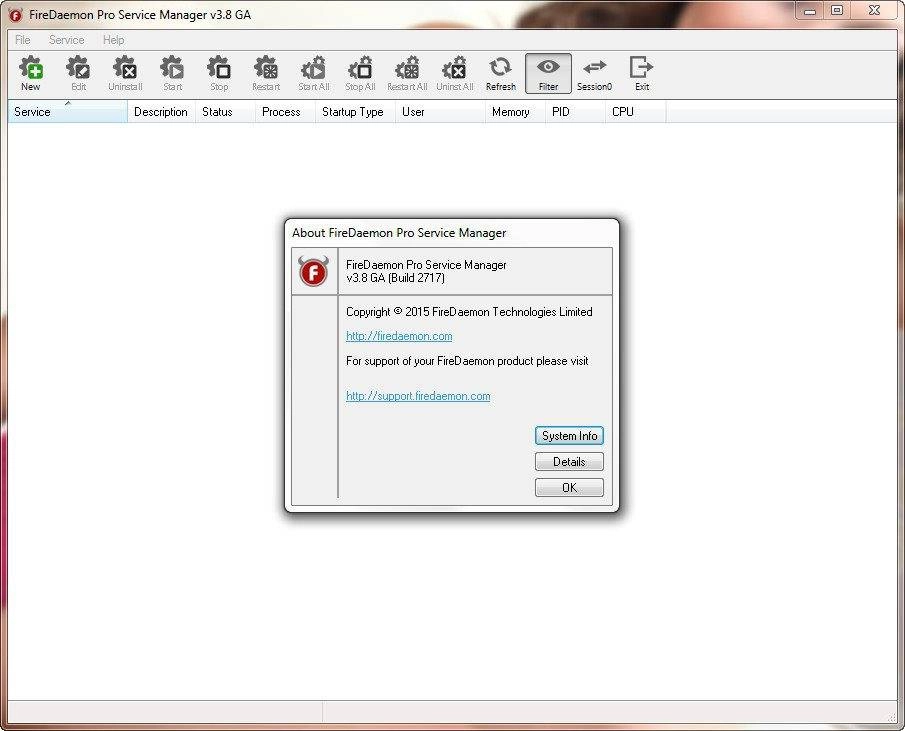Click the Stop All services icon
905x731 pixels.
360,73
